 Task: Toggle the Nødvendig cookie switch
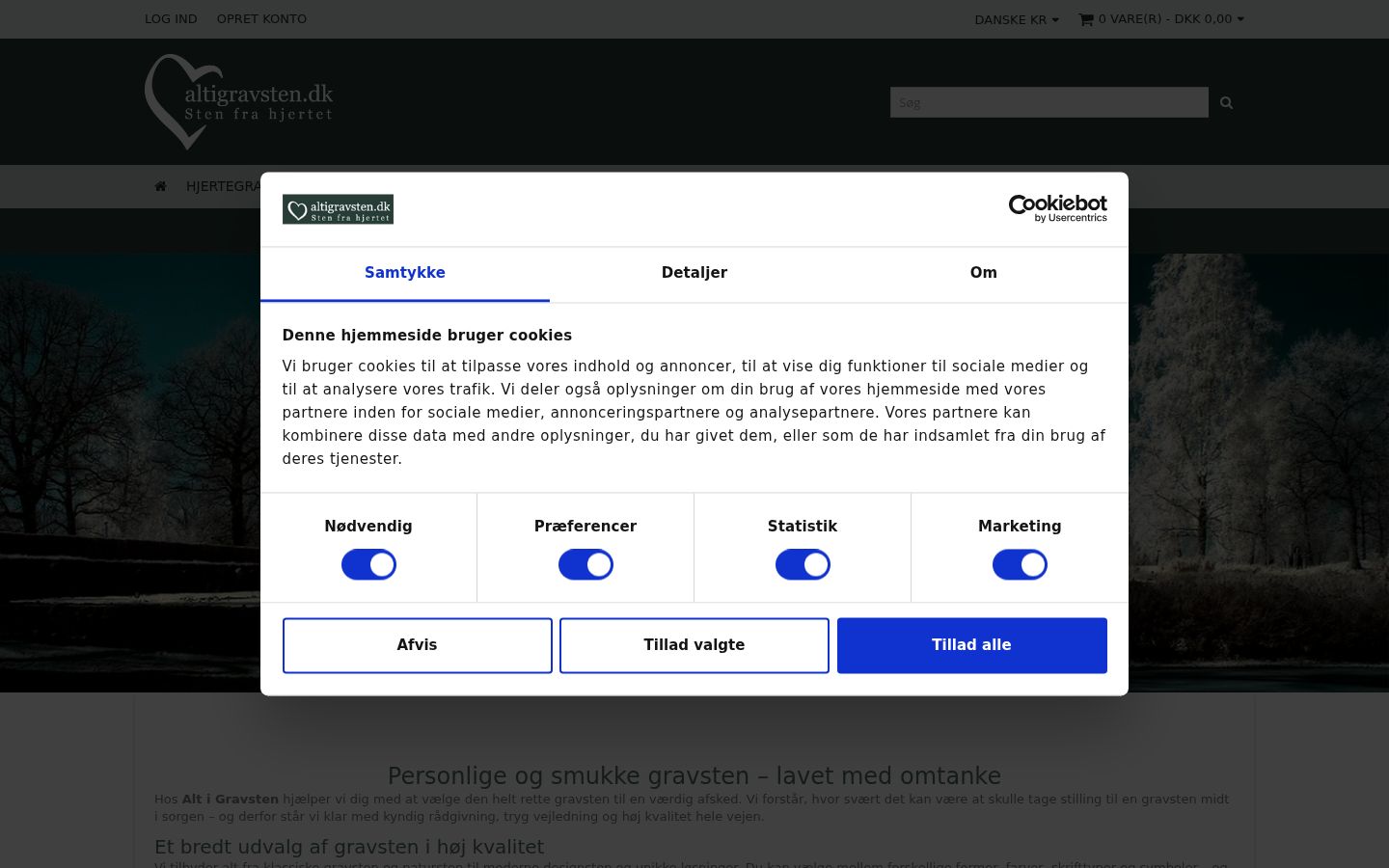coord(368,564)
